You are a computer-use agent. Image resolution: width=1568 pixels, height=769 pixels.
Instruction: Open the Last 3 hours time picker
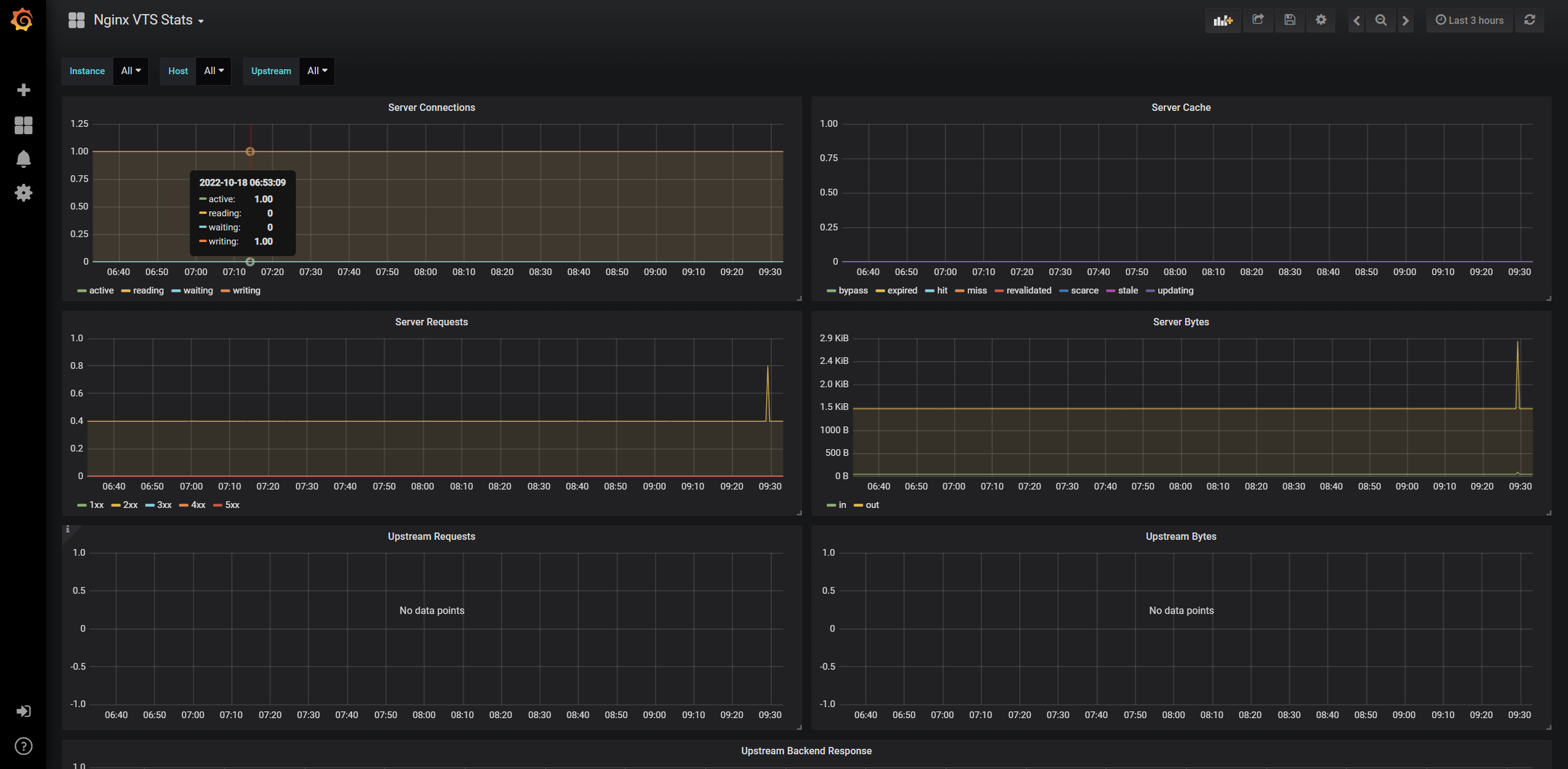tap(1469, 20)
